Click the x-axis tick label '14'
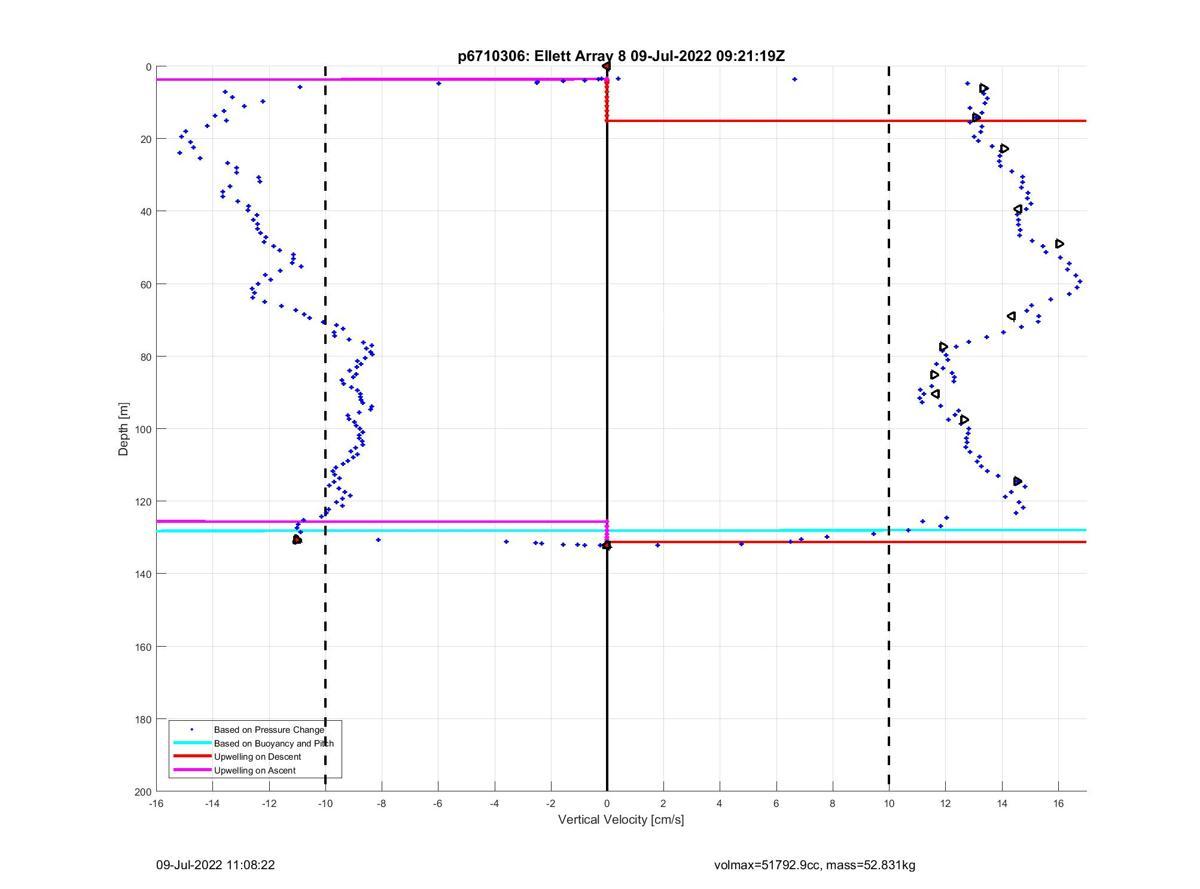1200x889 pixels. click(1002, 803)
